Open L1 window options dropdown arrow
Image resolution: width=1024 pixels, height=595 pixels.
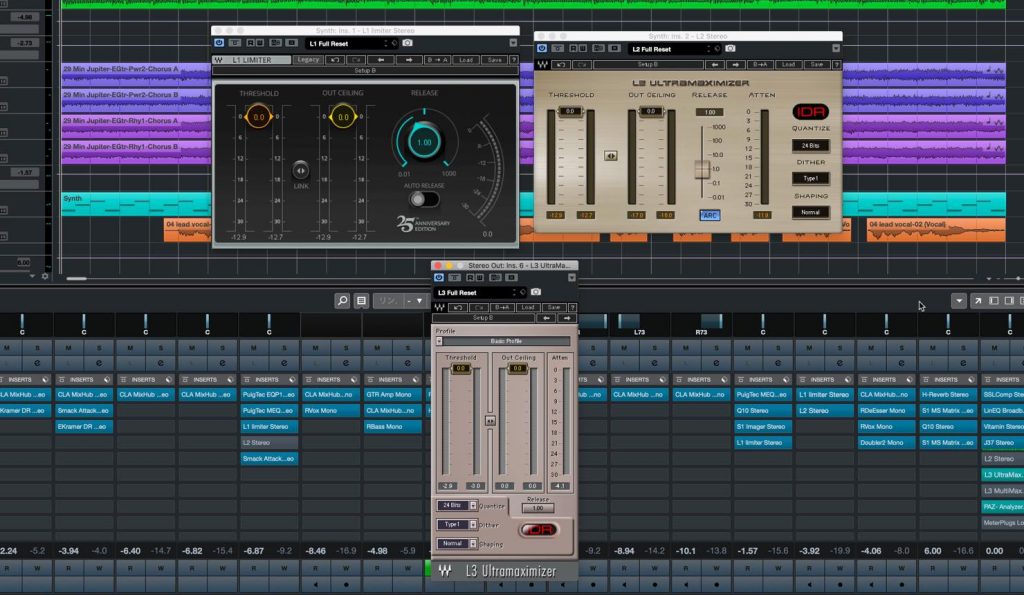[x=513, y=43]
